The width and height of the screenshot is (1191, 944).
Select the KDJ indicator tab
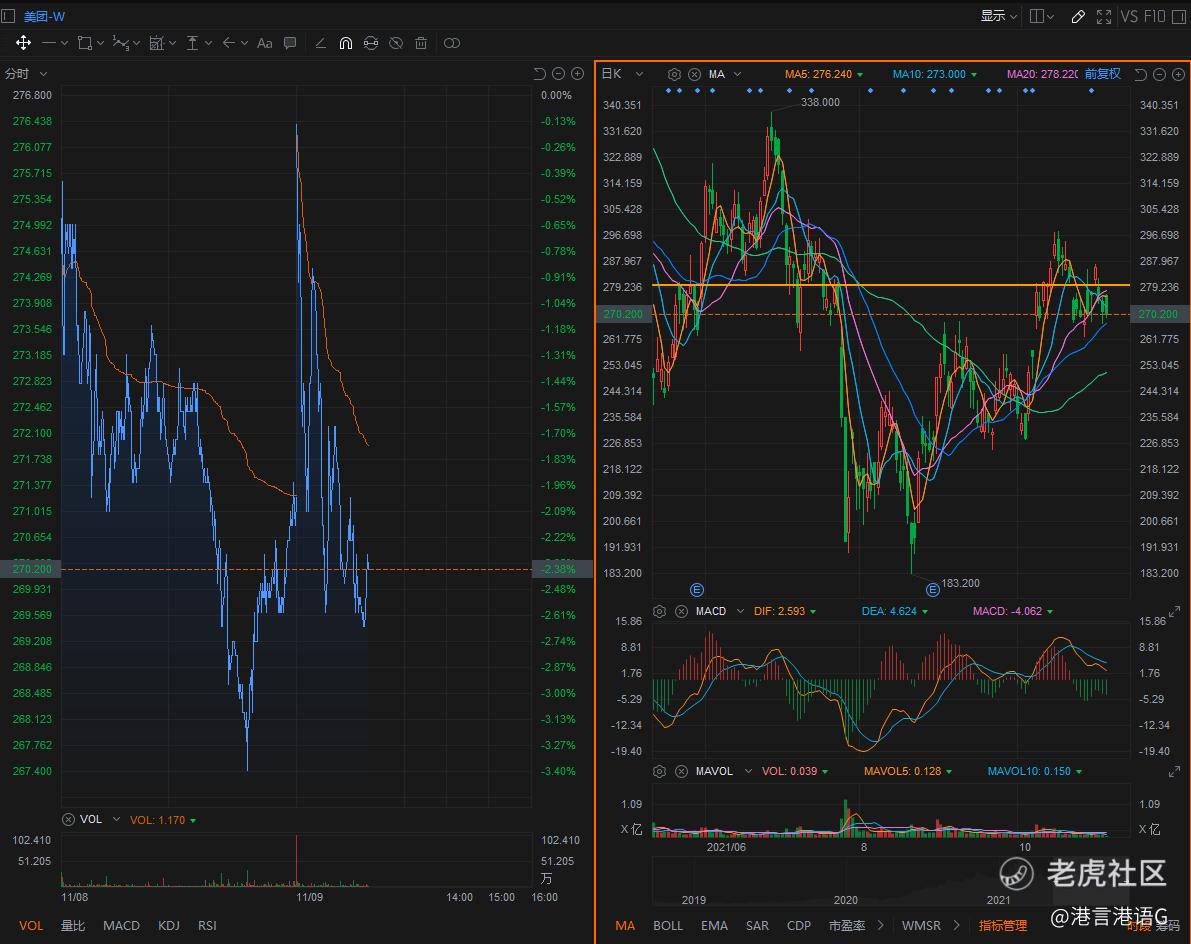click(169, 925)
